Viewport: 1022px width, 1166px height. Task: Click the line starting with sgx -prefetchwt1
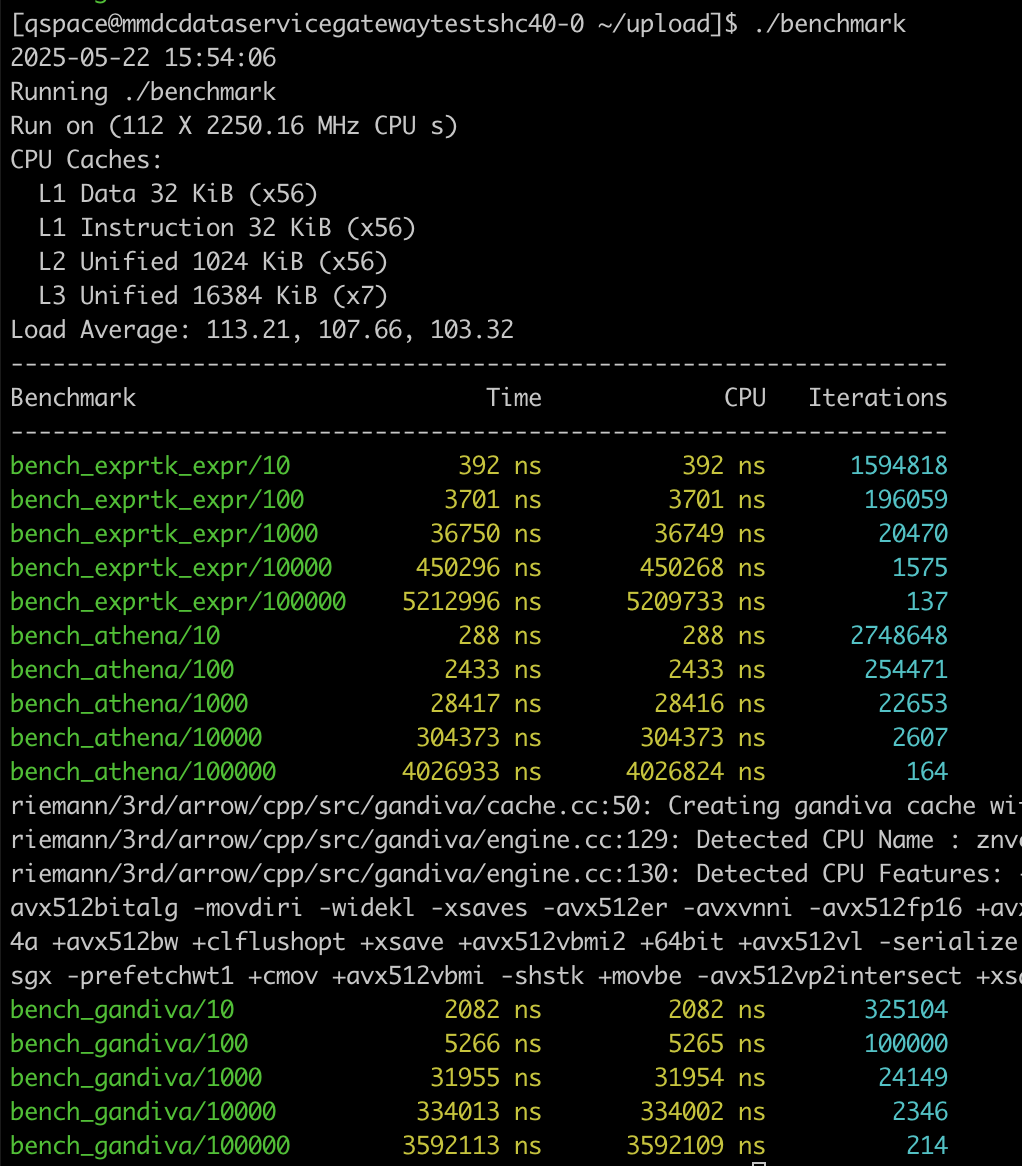tap(516, 976)
